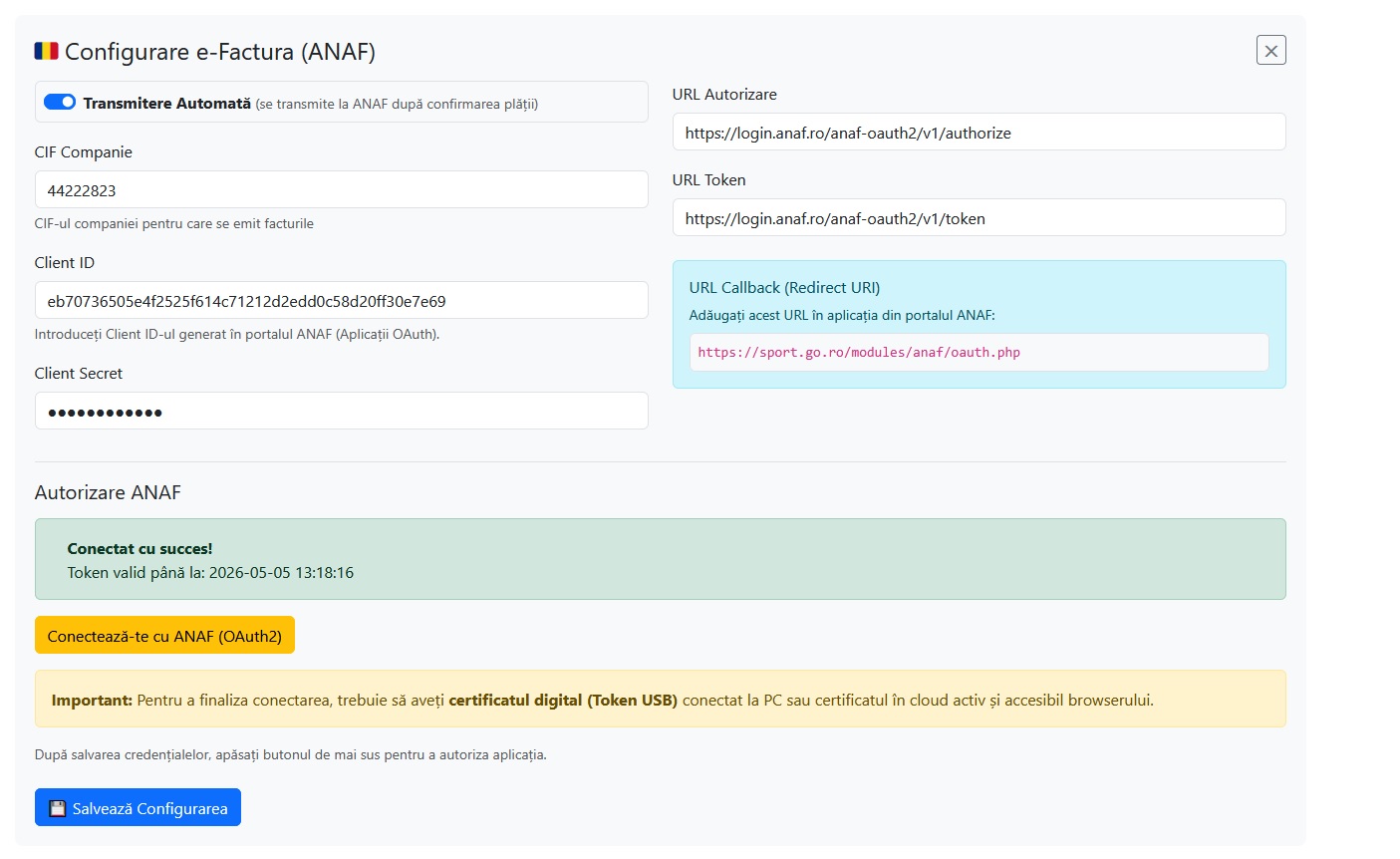
Task: Click the Romanian flag icon in the title
Action: pyautogui.click(x=45, y=50)
